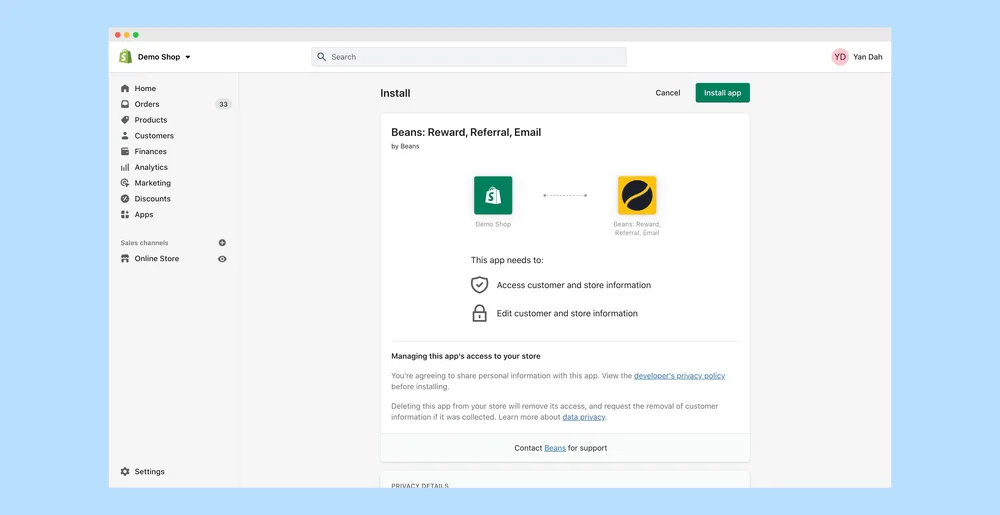Click the green Install app button
Image resolution: width=1000 pixels, height=515 pixels.
click(723, 93)
